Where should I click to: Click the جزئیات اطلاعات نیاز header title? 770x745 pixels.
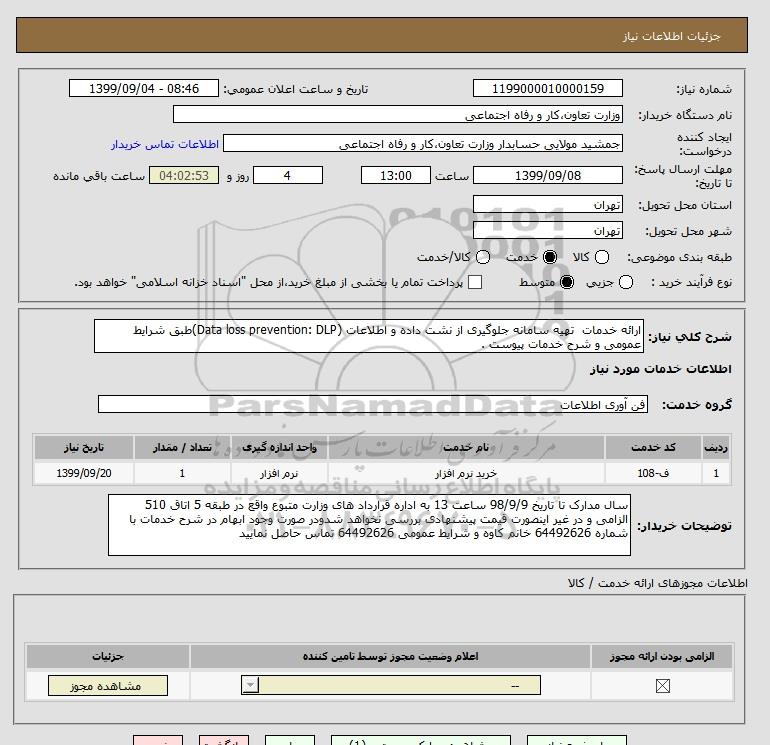pos(671,36)
